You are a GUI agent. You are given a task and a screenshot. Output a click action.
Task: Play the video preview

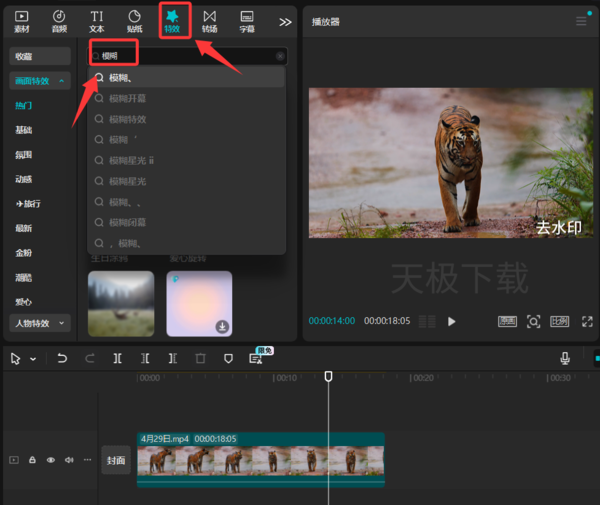click(452, 321)
